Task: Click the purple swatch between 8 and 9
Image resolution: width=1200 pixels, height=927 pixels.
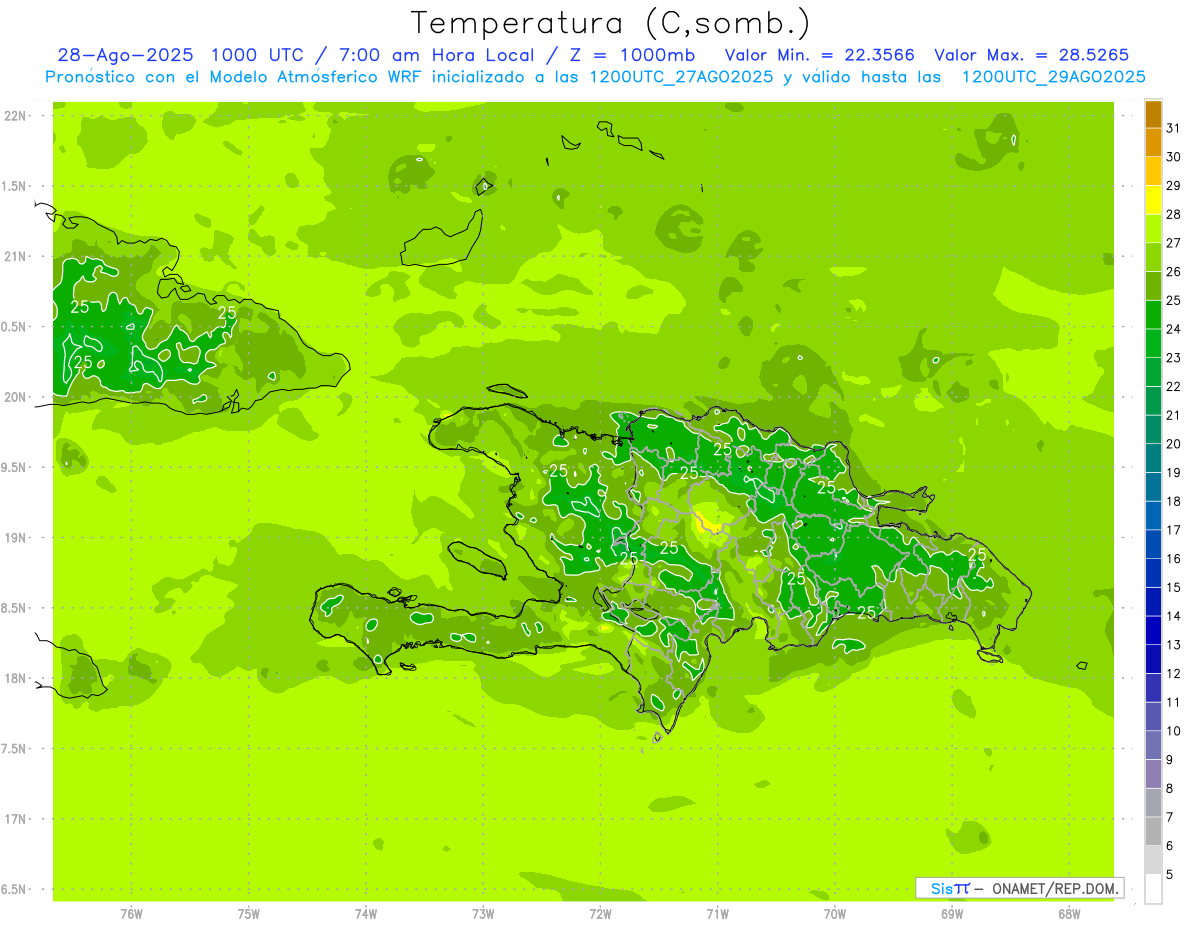Action: 1153,774
